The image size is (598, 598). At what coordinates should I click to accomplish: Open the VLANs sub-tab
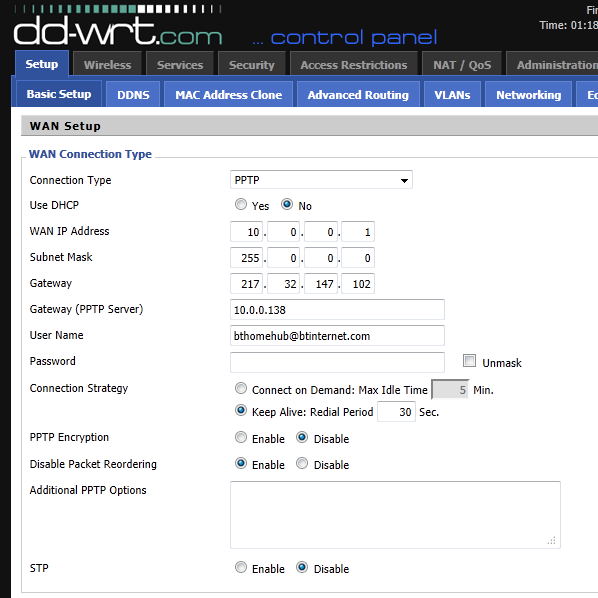452,95
